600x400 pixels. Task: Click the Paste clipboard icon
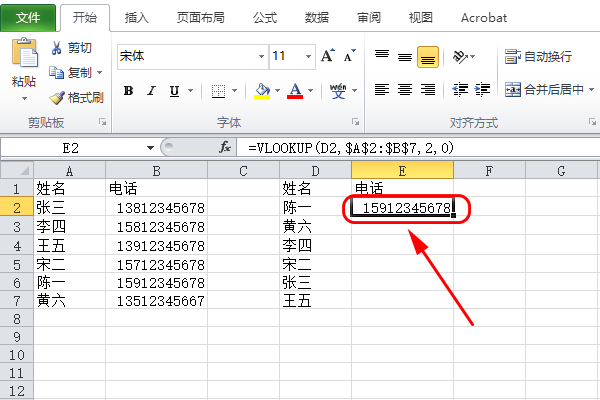click(25, 53)
